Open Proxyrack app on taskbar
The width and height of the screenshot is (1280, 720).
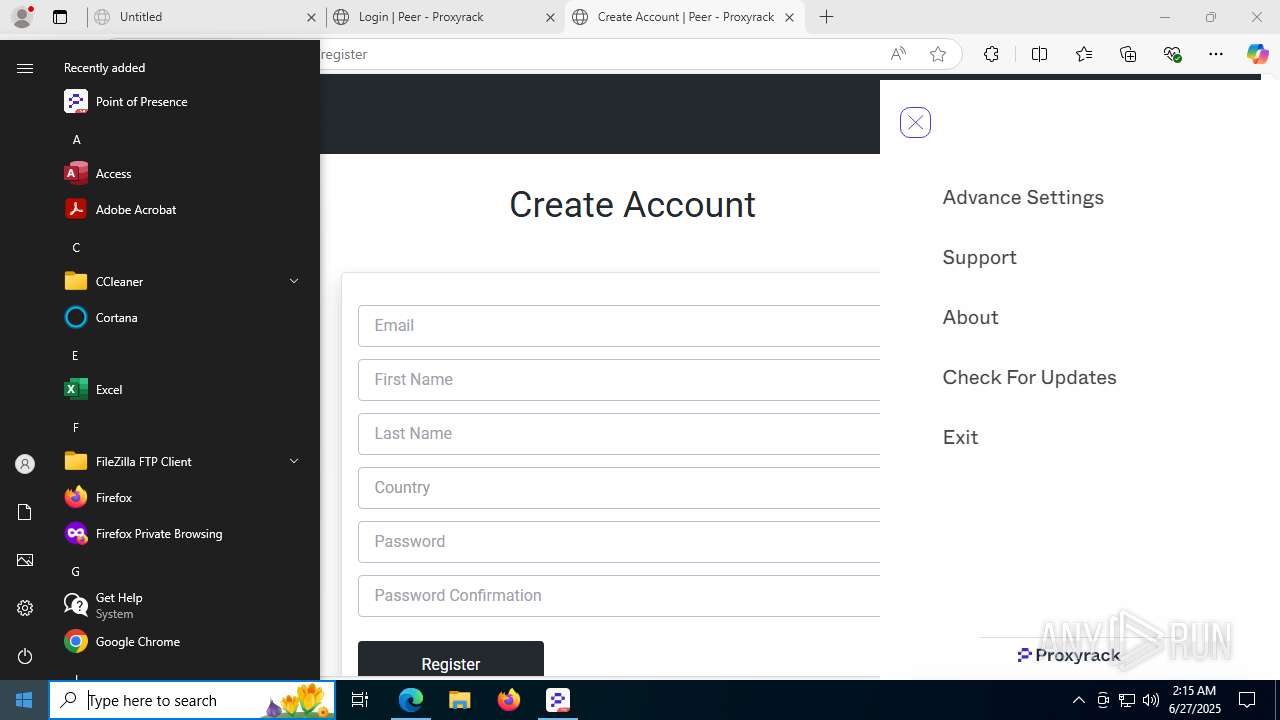tap(558, 700)
